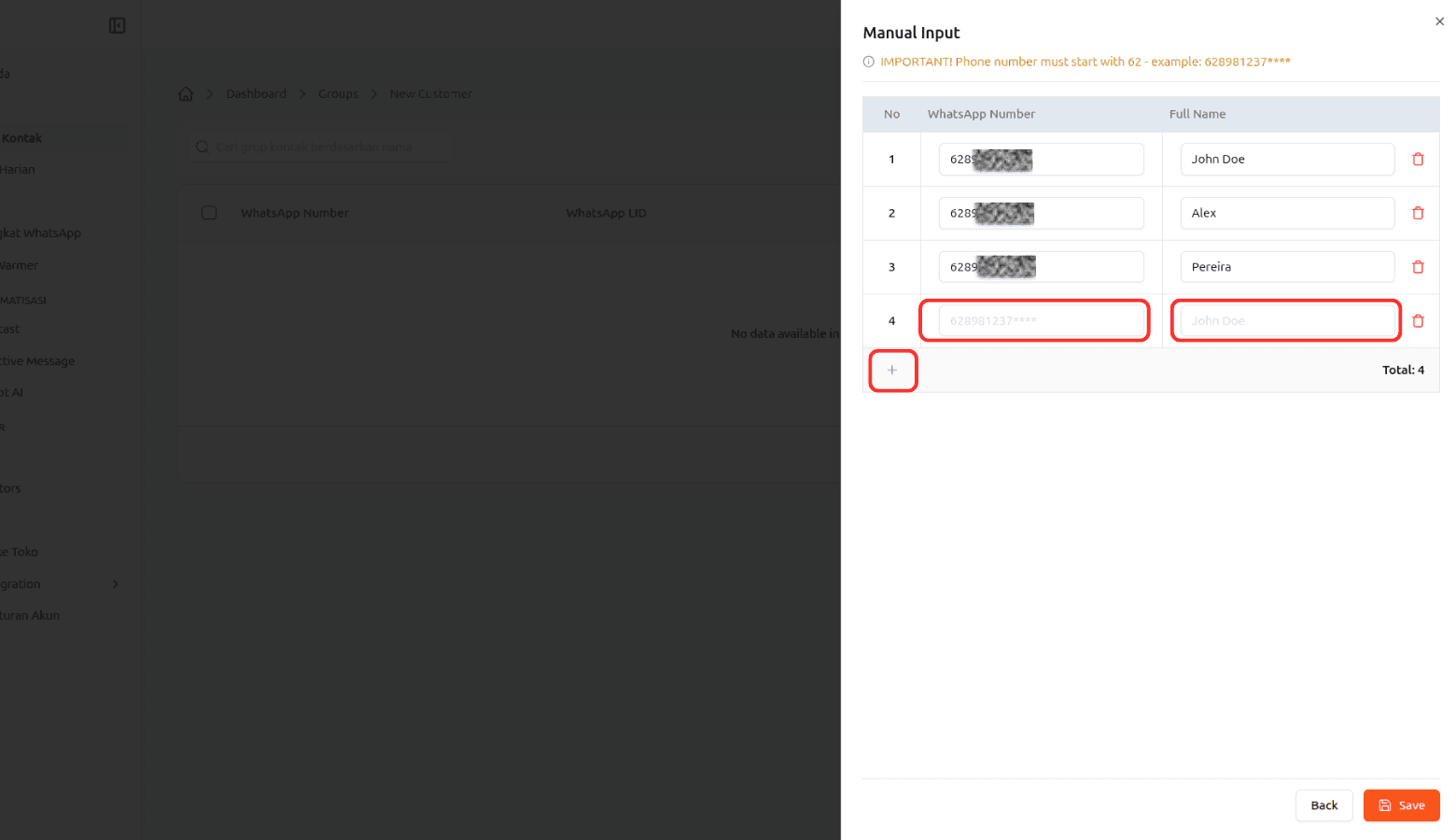Viewport: 1456px width, 840px height.
Task: Open the Toko sidebar item
Action: tap(21, 552)
